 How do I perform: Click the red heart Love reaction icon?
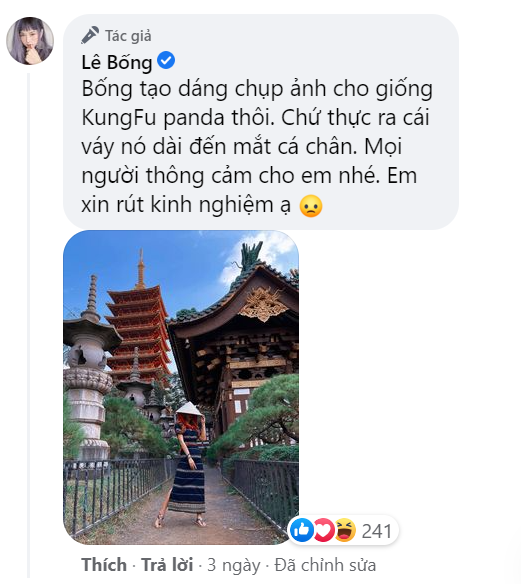coord(323,530)
